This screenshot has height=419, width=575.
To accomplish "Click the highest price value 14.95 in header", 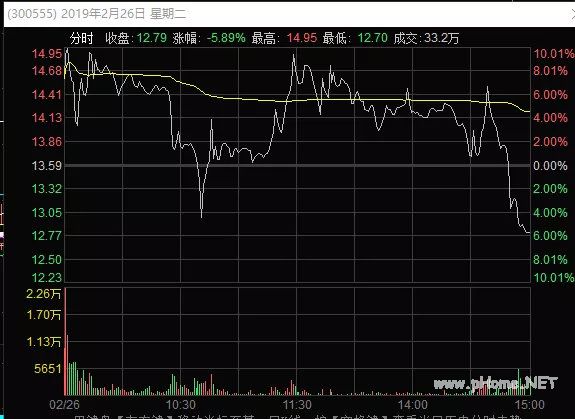I will pos(302,38).
